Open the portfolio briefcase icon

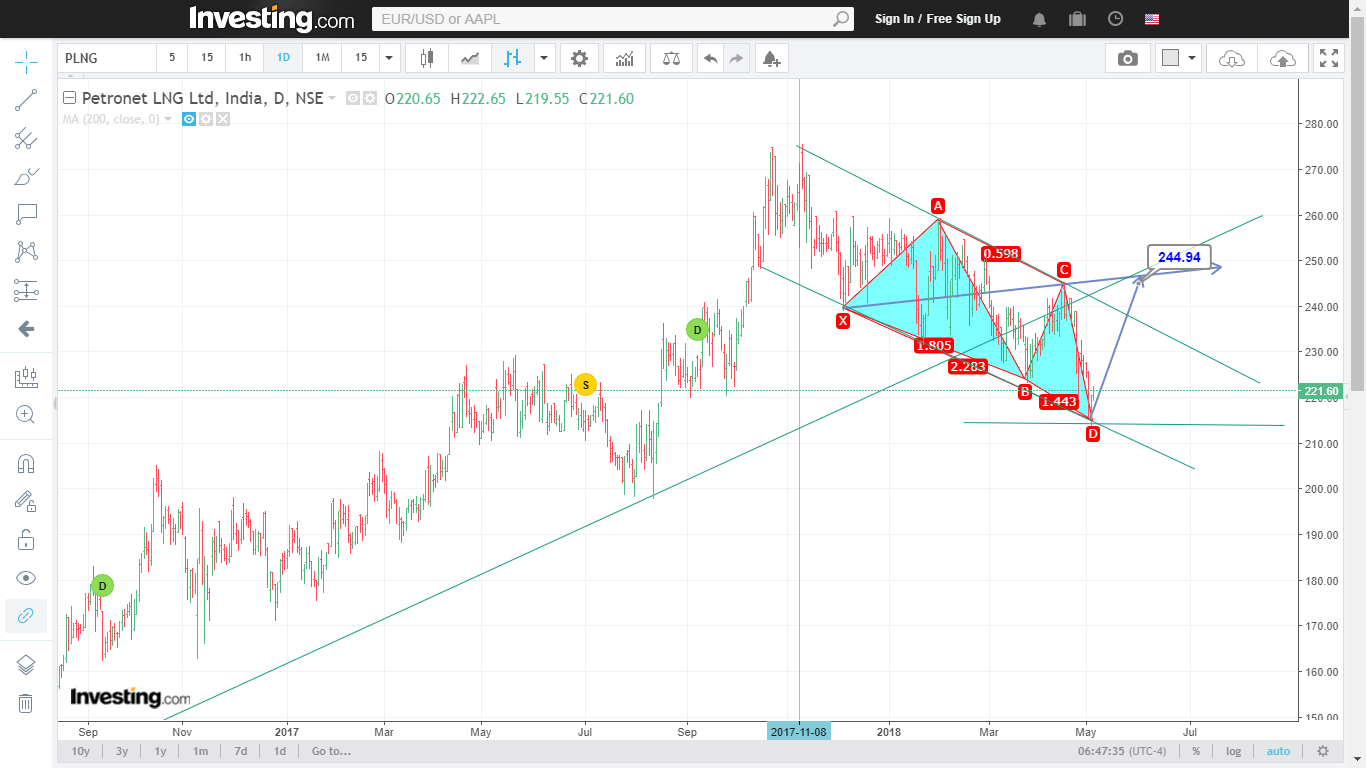click(x=1077, y=19)
